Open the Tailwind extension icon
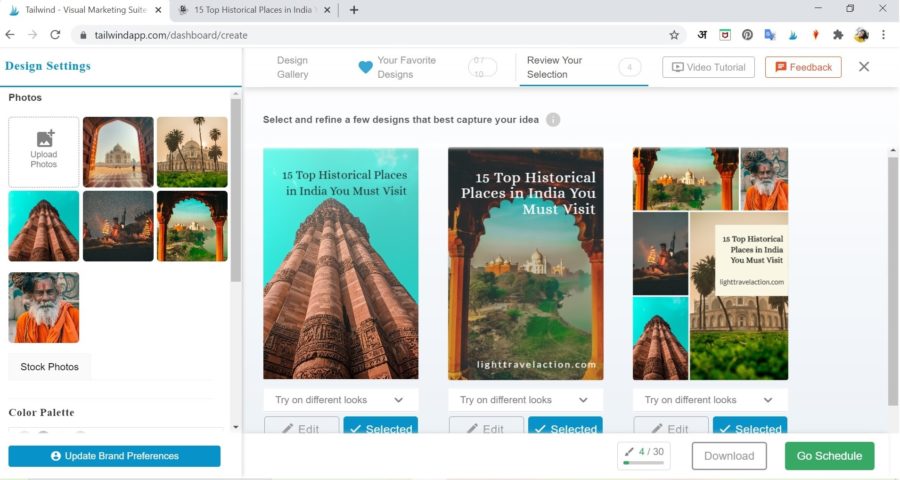 pyautogui.click(x=793, y=35)
